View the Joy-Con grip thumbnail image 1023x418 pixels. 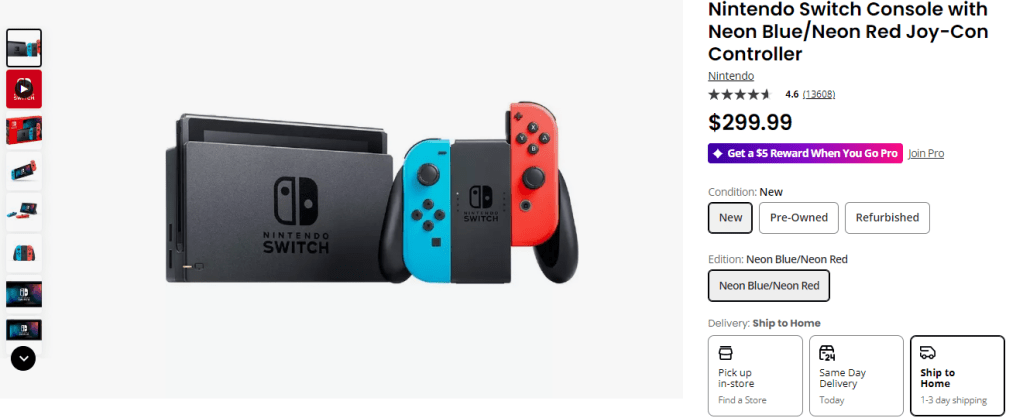click(24, 253)
